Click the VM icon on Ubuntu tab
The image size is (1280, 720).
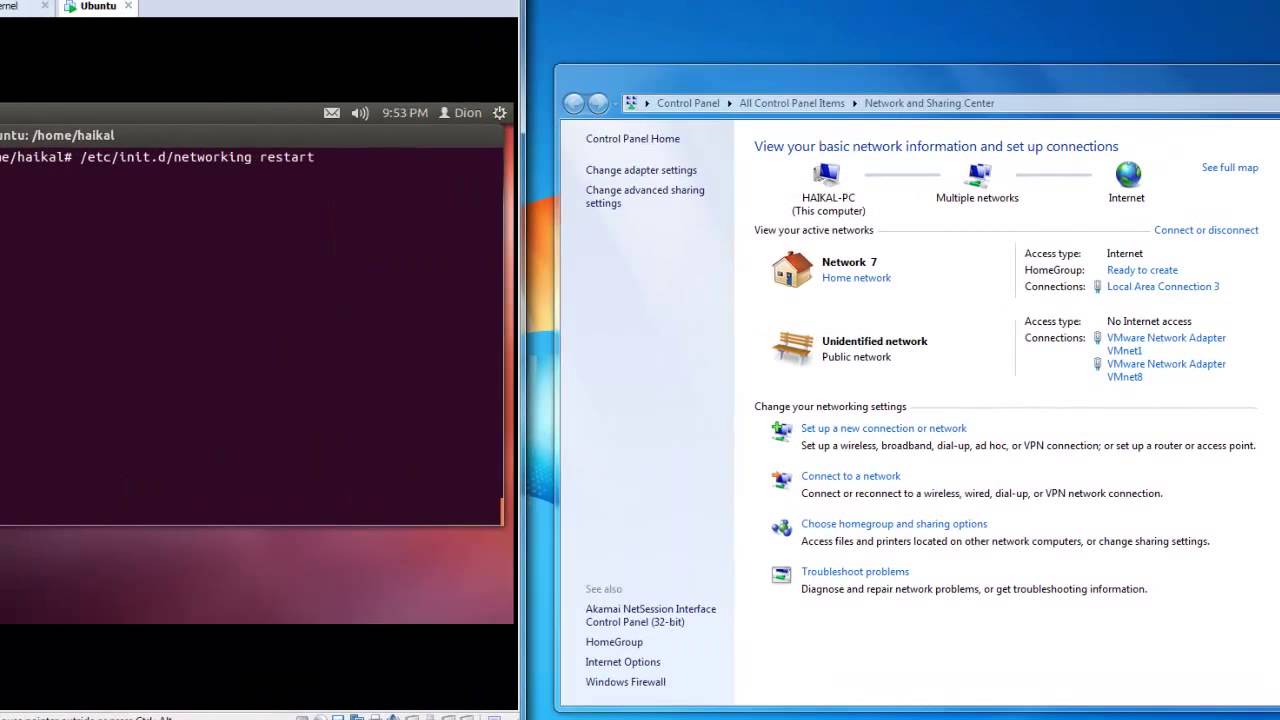pyautogui.click(x=70, y=6)
